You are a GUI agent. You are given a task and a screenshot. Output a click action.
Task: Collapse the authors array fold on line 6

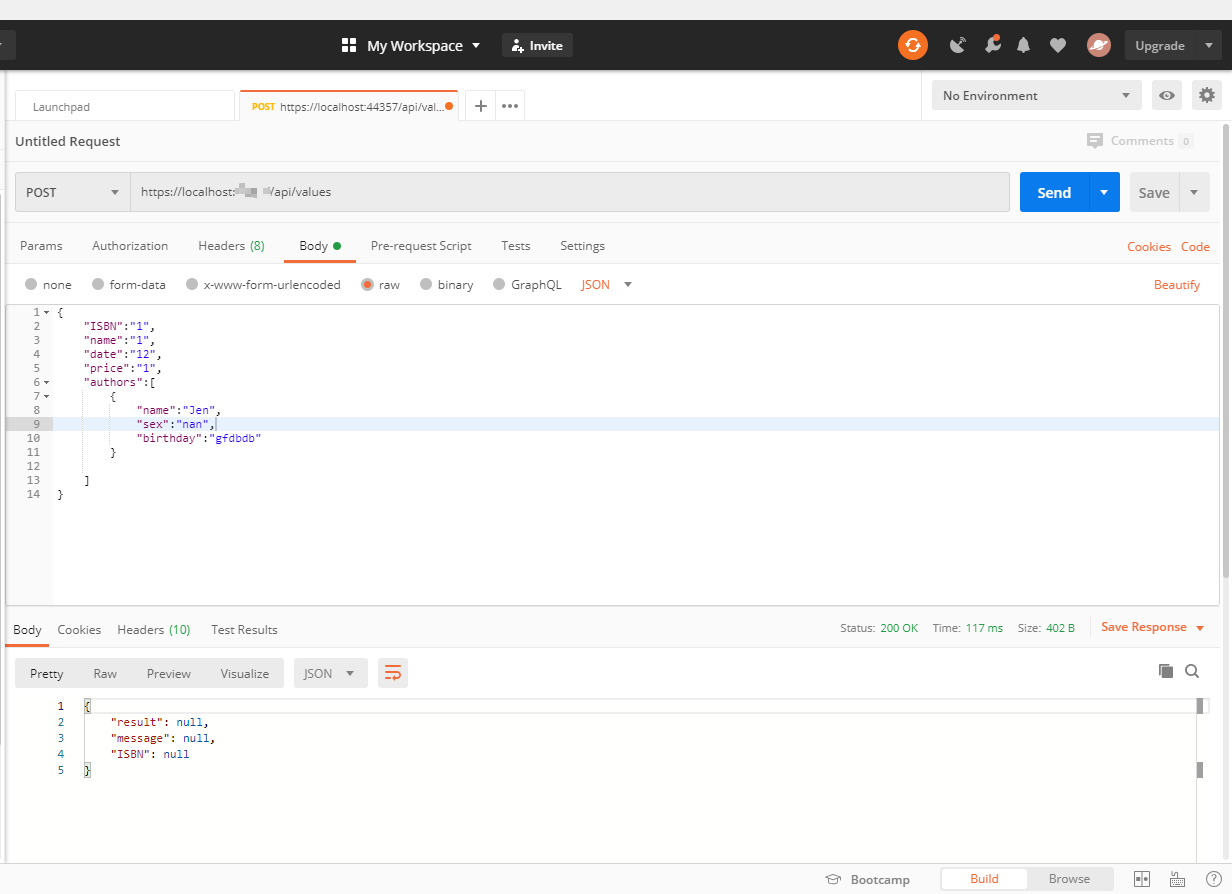pyautogui.click(x=46, y=382)
